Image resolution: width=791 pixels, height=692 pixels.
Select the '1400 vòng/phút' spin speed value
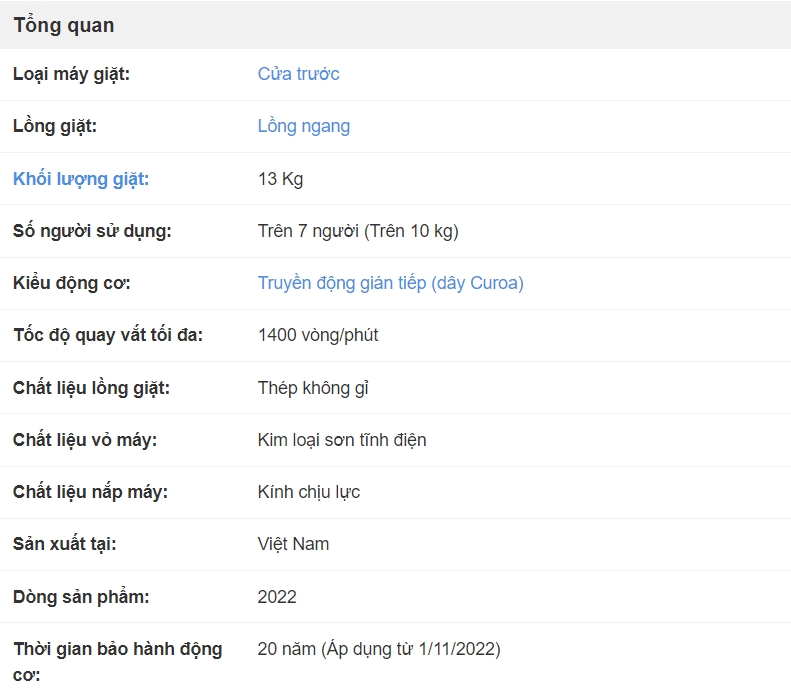coord(318,335)
